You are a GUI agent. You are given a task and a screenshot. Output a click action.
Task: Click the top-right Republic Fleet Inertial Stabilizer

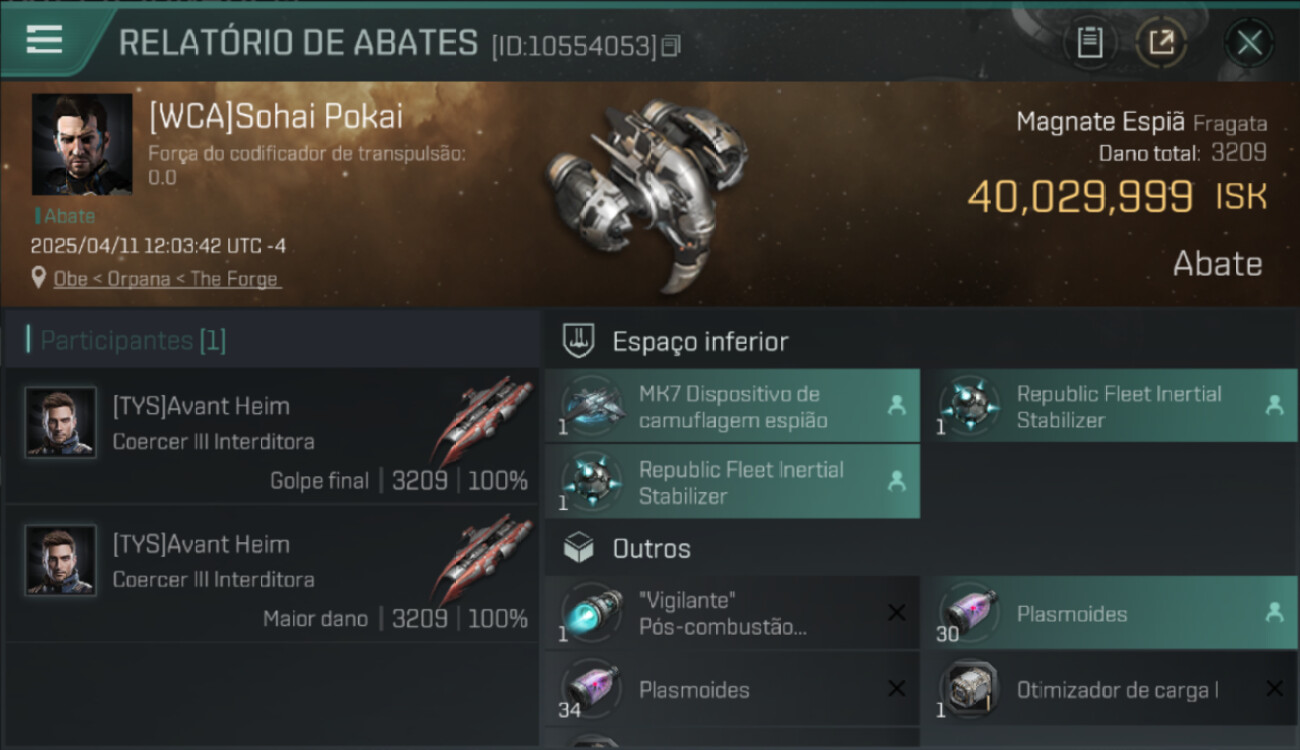point(1110,406)
